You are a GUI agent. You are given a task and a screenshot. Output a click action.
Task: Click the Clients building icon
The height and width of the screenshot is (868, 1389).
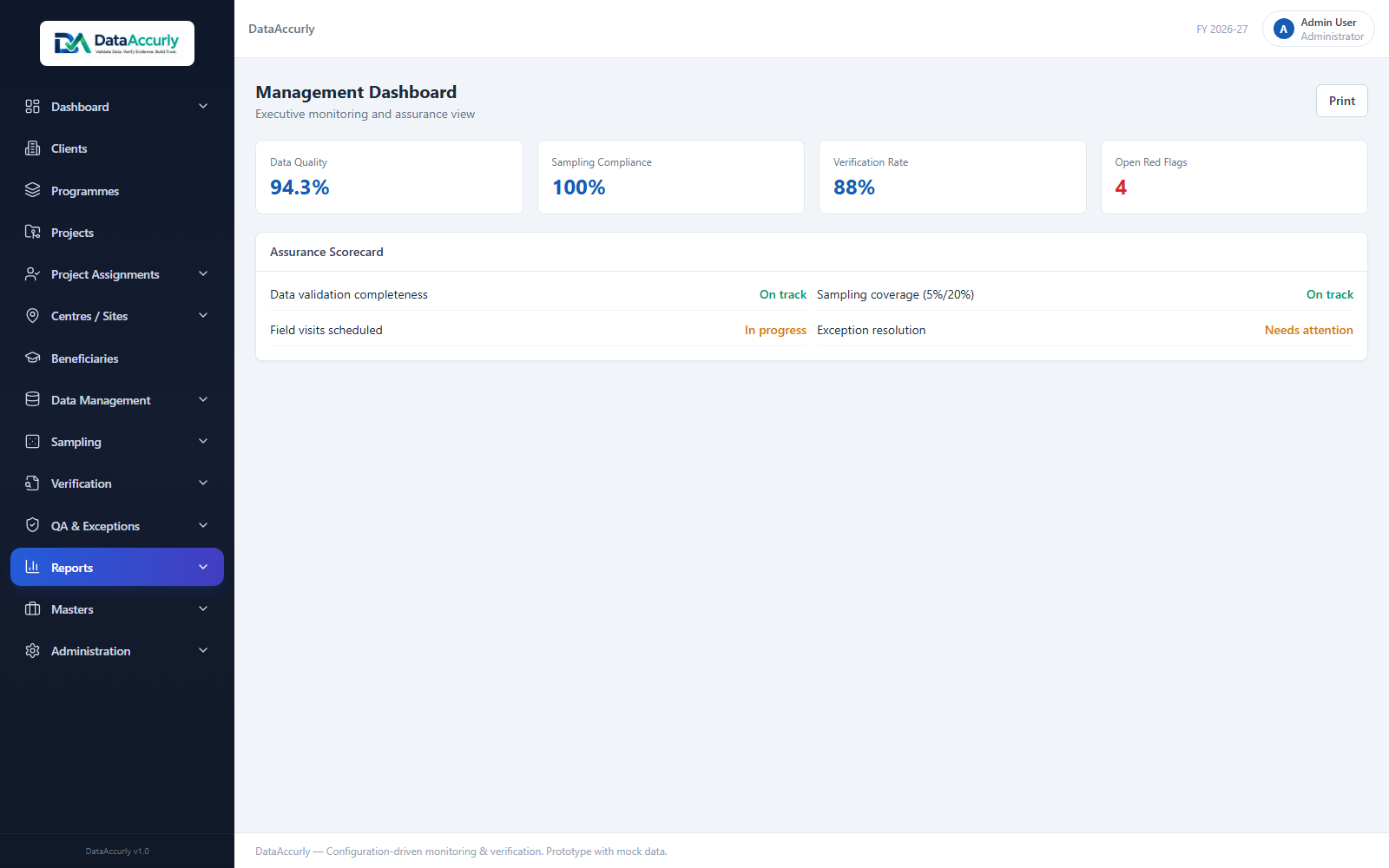tap(32, 148)
